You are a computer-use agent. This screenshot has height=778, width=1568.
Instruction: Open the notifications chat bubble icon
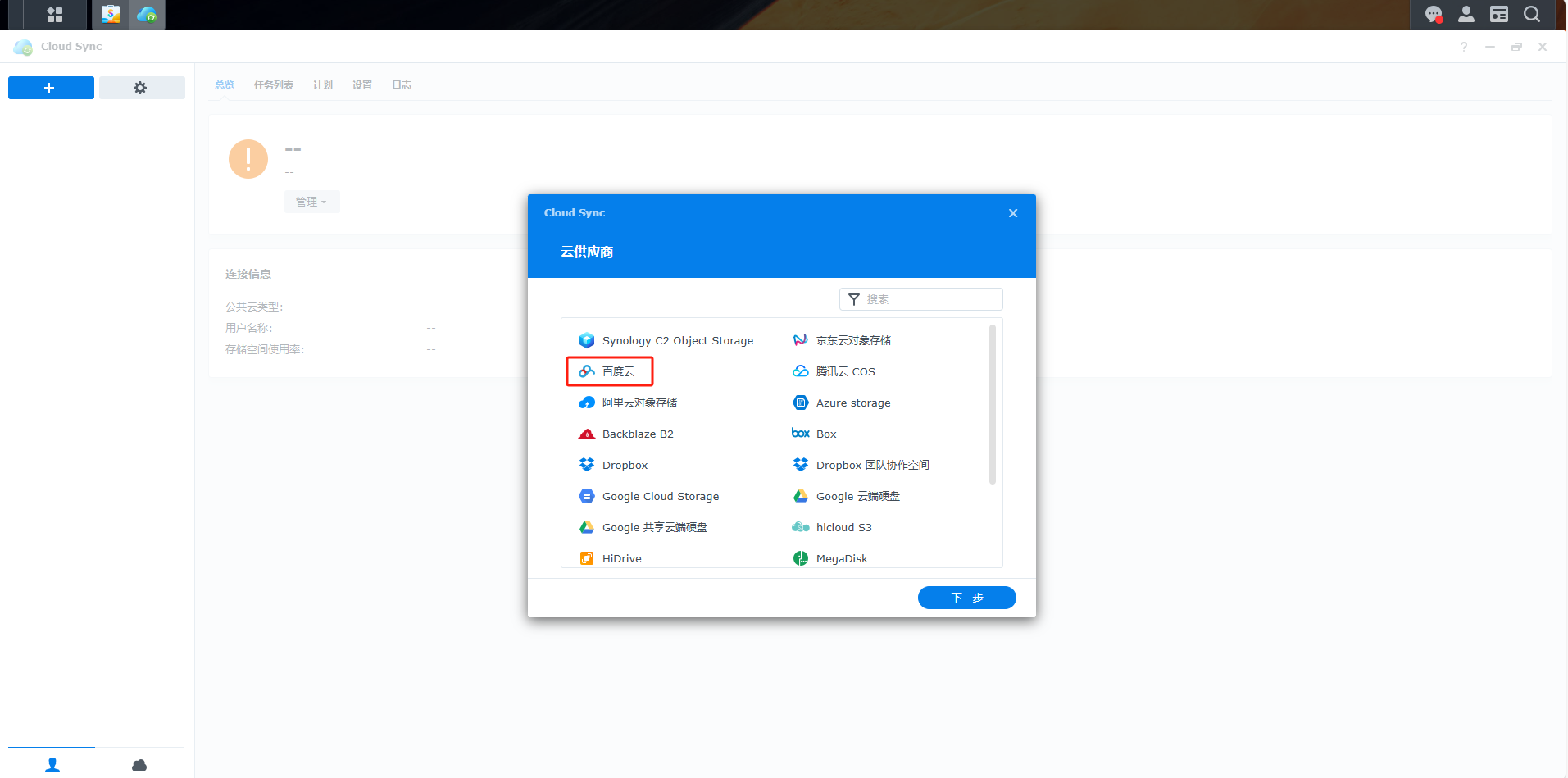click(x=1434, y=15)
